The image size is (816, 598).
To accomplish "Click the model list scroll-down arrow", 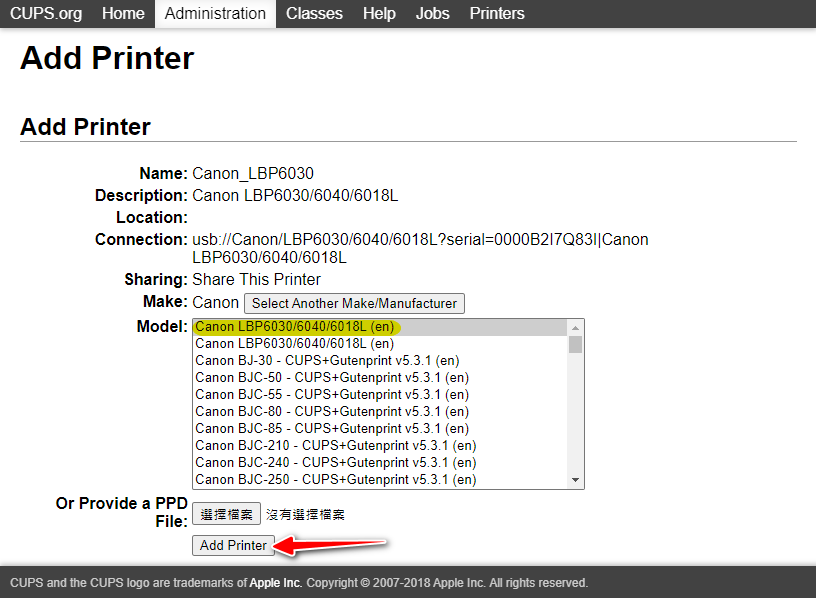I will (x=575, y=481).
